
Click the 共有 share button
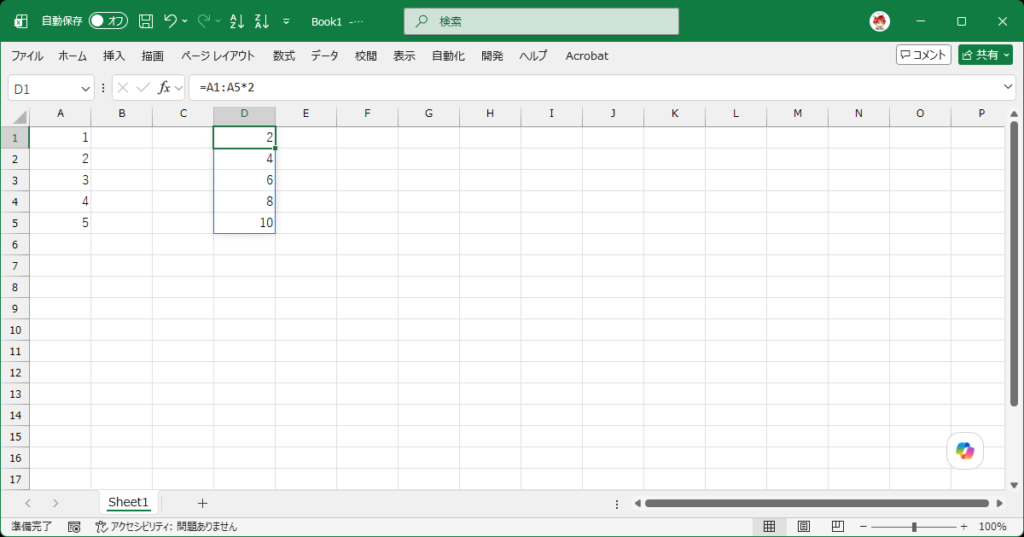[x=985, y=55]
